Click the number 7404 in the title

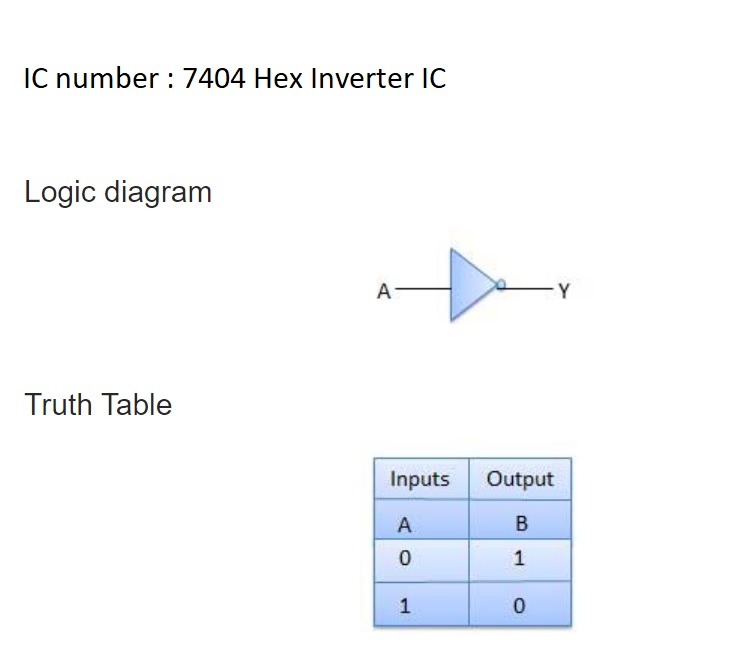[x=214, y=78]
